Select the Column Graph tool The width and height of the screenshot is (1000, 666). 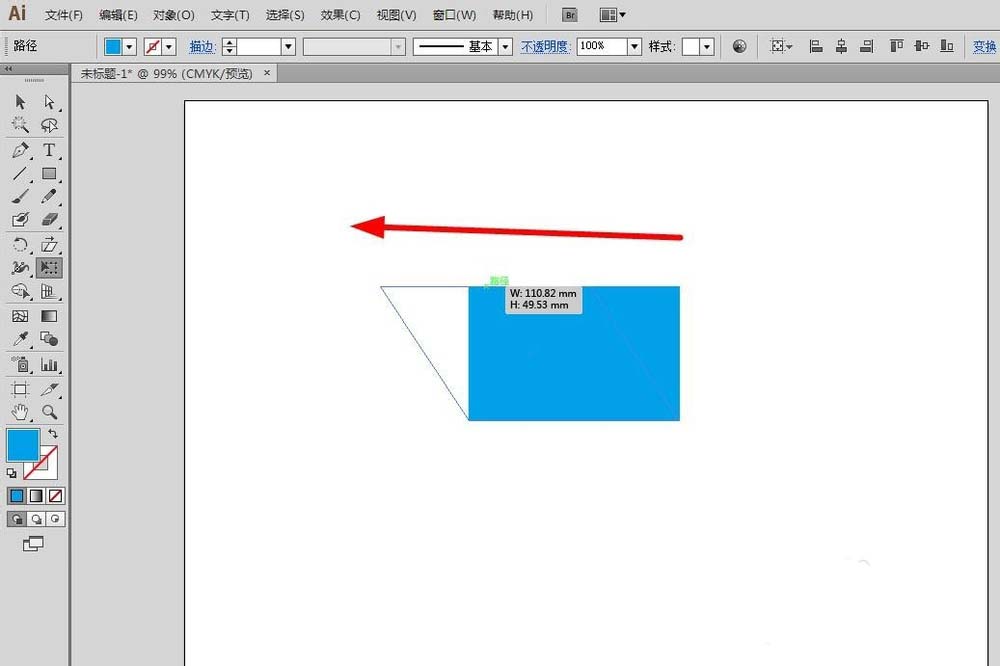tap(48, 365)
